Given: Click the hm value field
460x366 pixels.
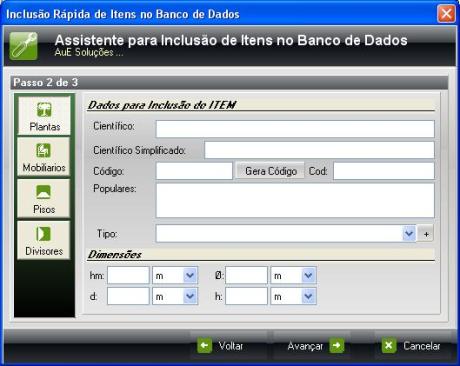Looking at the screenshot, I should click(128, 275).
